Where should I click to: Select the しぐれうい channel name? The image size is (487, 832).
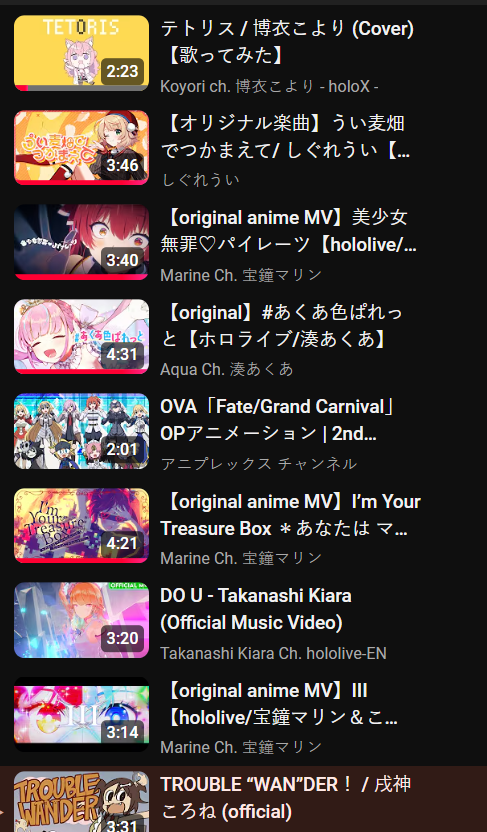point(200,180)
